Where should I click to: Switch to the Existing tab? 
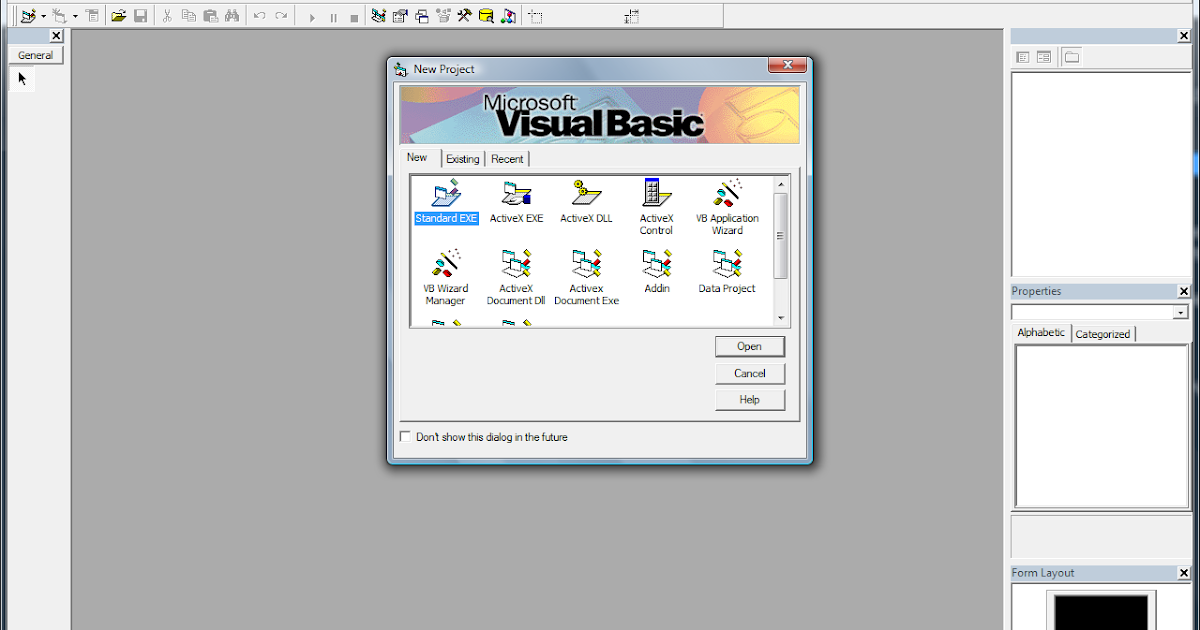click(x=463, y=158)
